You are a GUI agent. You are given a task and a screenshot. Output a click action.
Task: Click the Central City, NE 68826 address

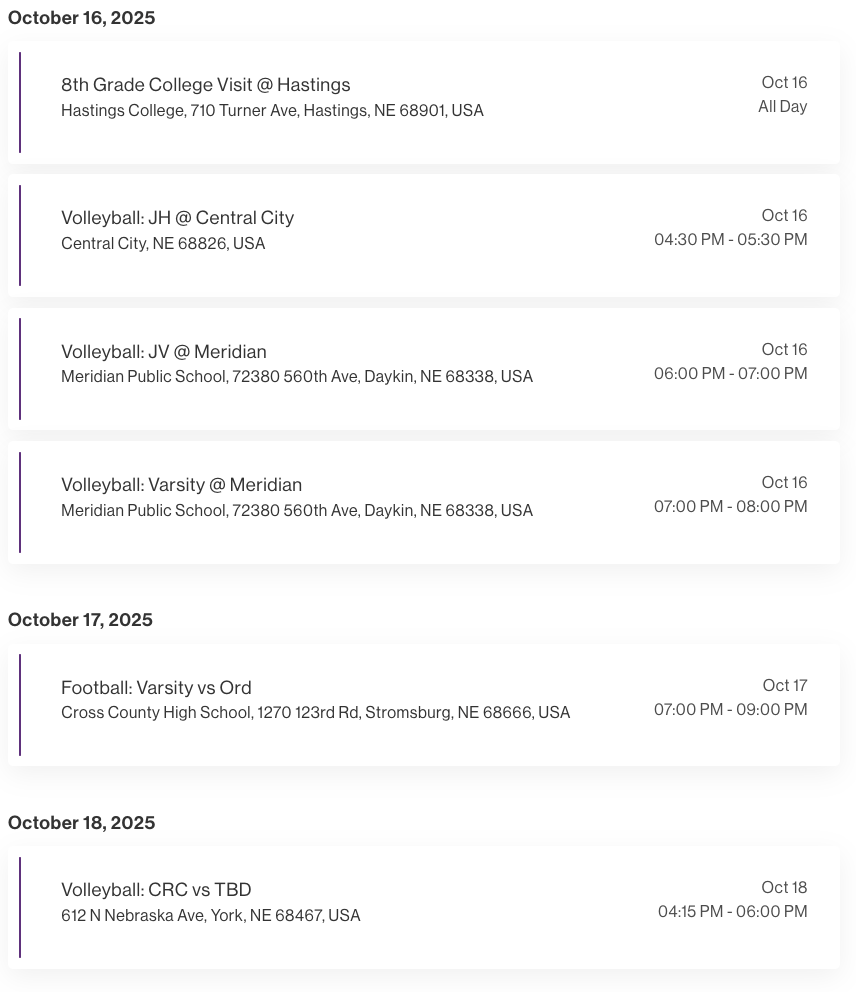pyautogui.click(x=163, y=244)
